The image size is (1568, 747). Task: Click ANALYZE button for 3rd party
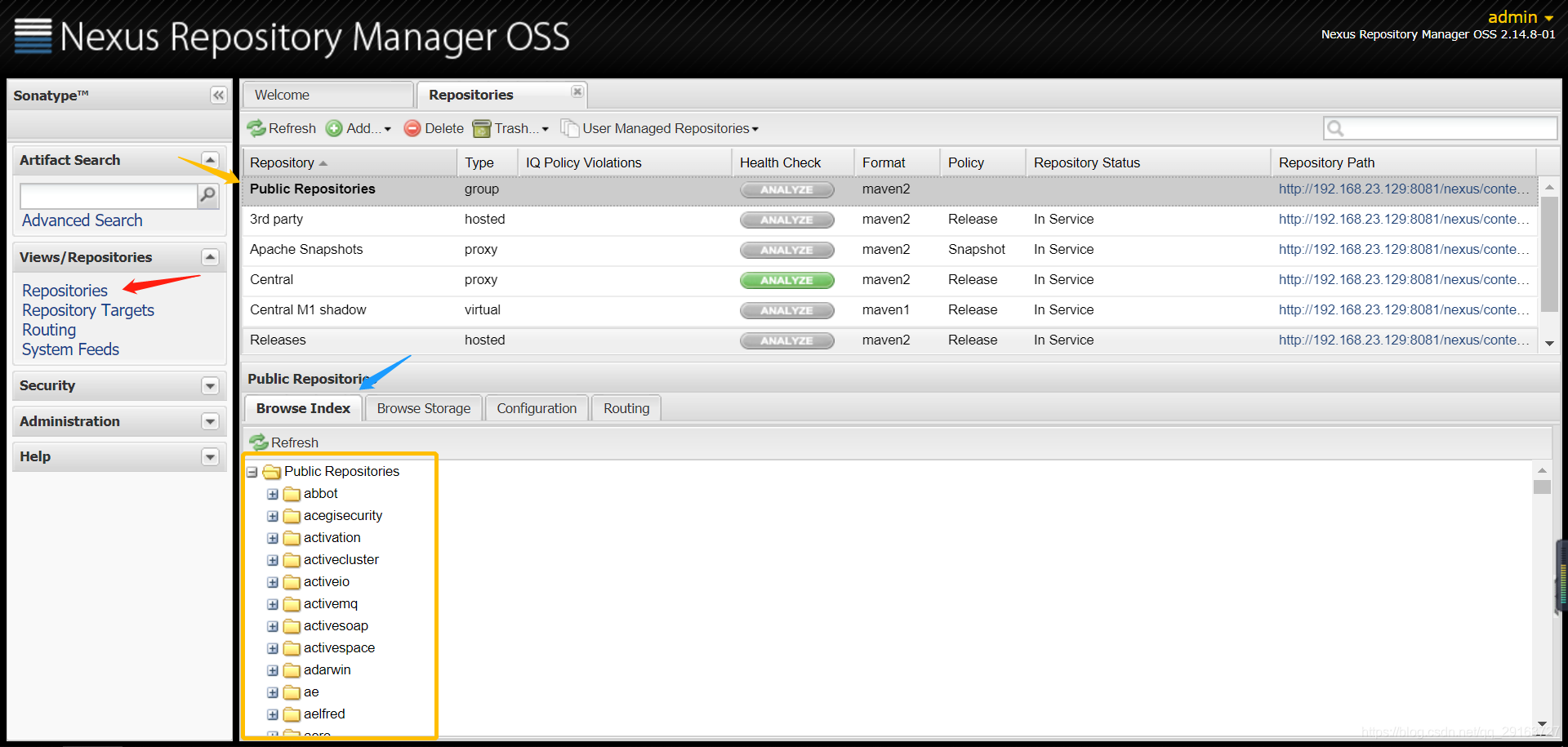coord(786,220)
